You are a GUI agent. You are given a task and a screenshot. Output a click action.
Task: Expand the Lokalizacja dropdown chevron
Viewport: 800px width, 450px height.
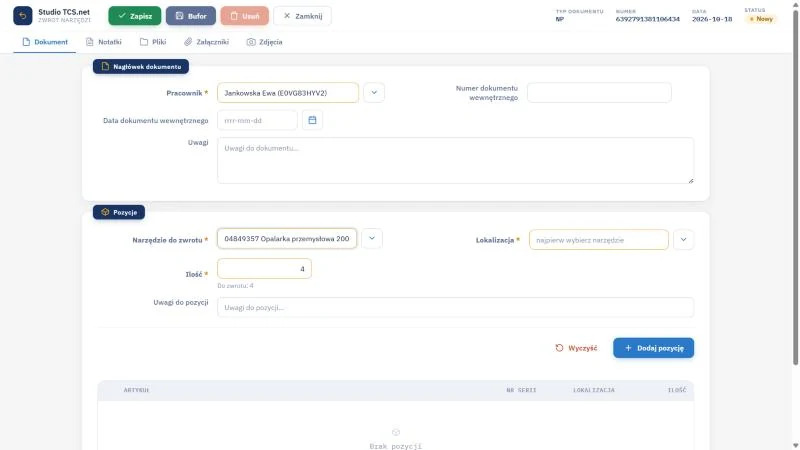point(683,240)
